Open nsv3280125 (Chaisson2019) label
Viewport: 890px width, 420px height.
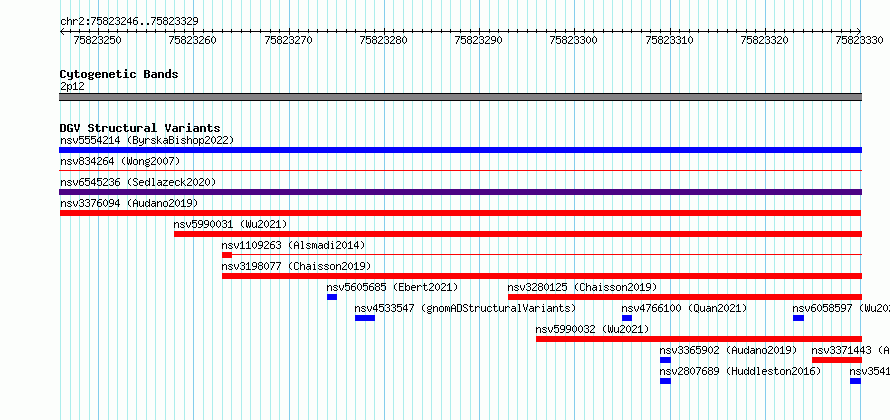click(x=582, y=287)
